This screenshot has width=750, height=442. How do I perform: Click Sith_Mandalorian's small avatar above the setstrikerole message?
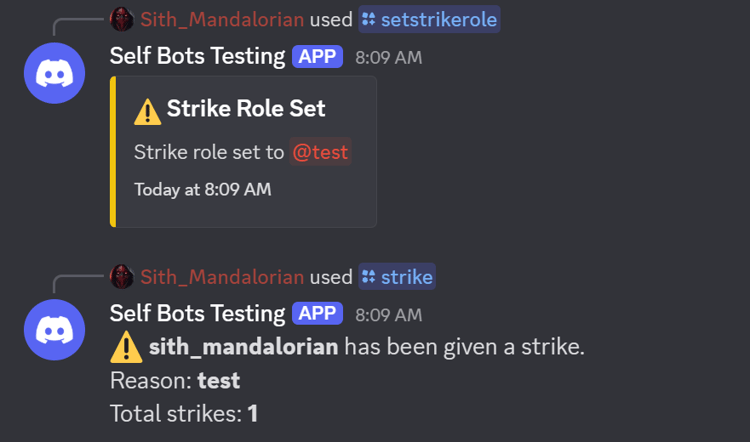(x=121, y=19)
